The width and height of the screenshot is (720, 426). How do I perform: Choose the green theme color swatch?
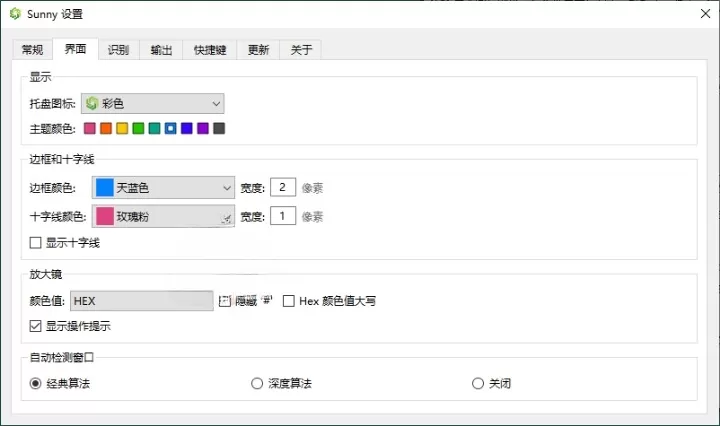(x=138, y=129)
